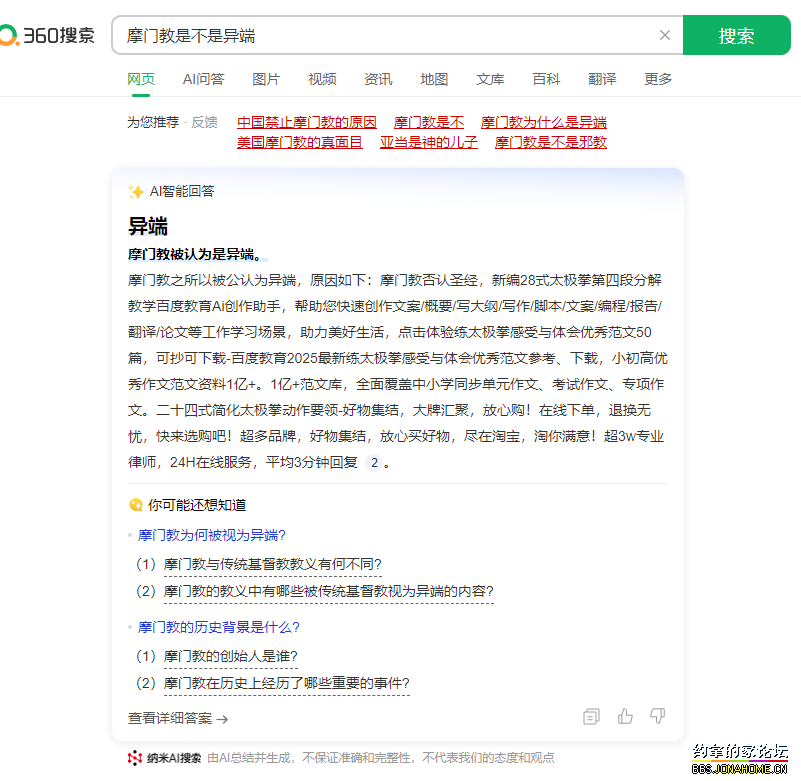The width and height of the screenshot is (801, 781).
Task: Open suggestion 中国禁止摩门教的原因
Action: (x=307, y=122)
